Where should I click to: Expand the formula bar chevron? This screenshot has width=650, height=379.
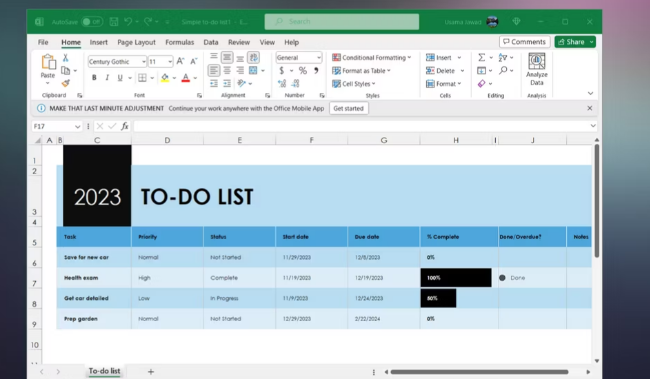coord(593,126)
